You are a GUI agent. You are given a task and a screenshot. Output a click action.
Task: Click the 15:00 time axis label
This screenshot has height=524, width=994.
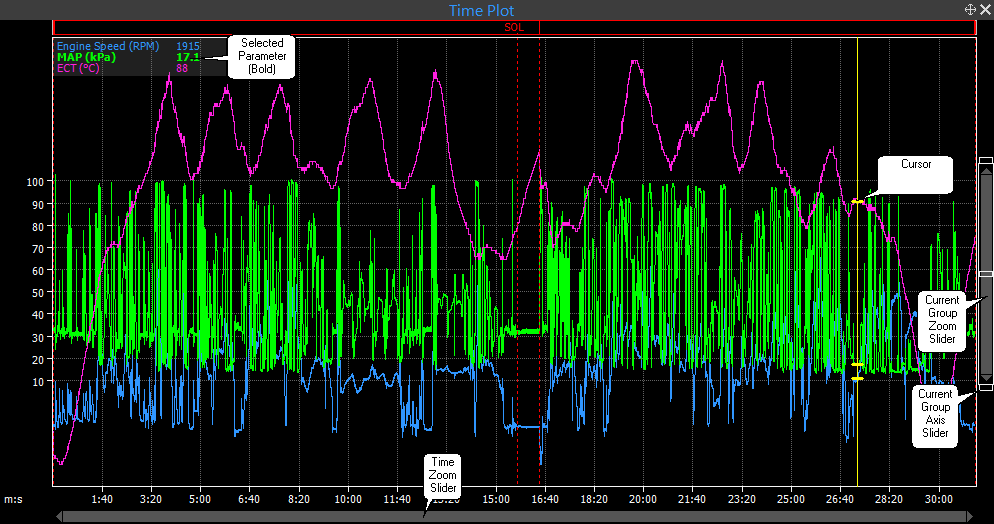pyautogui.click(x=496, y=499)
